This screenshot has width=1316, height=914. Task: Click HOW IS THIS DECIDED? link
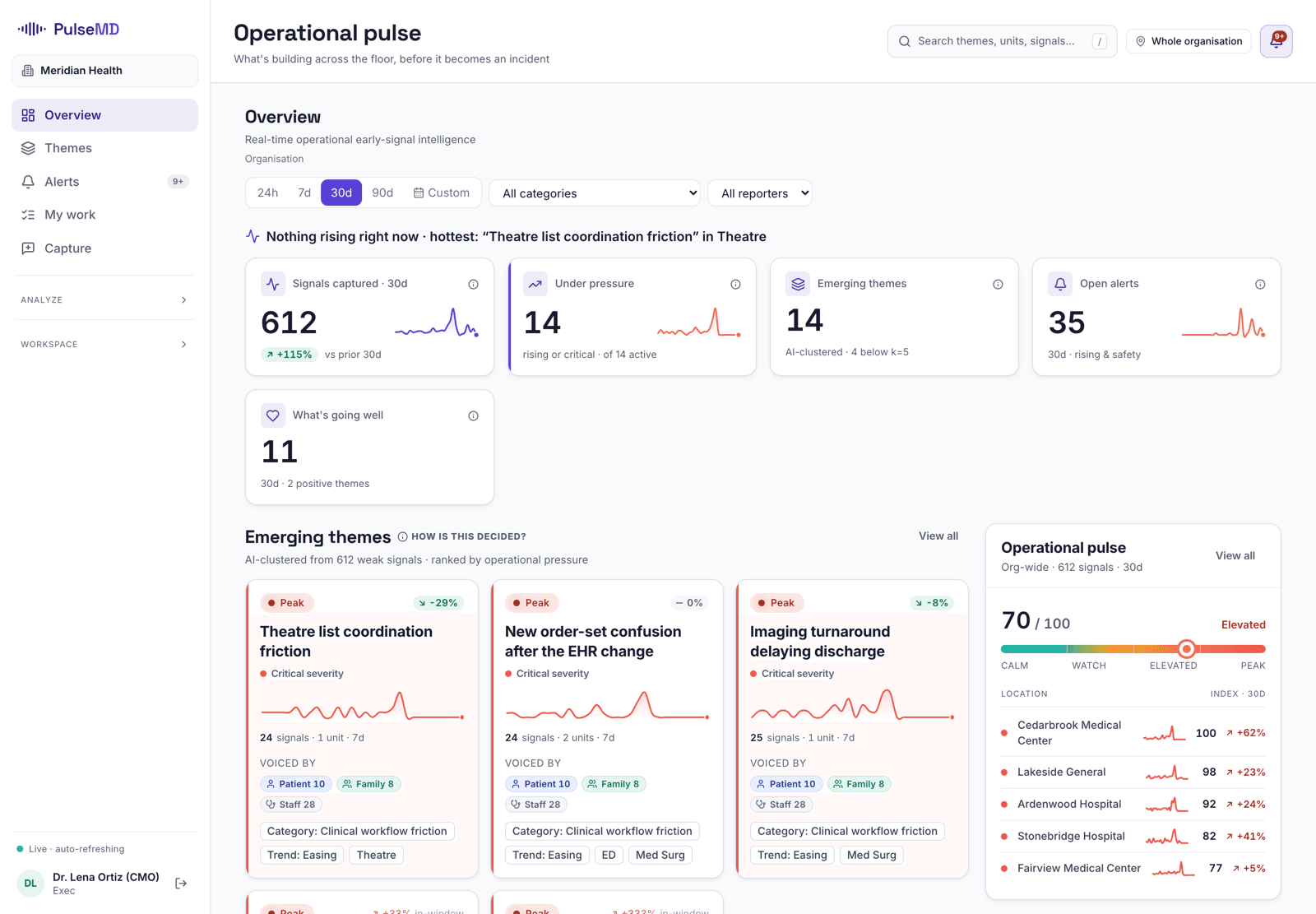[461, 536]
